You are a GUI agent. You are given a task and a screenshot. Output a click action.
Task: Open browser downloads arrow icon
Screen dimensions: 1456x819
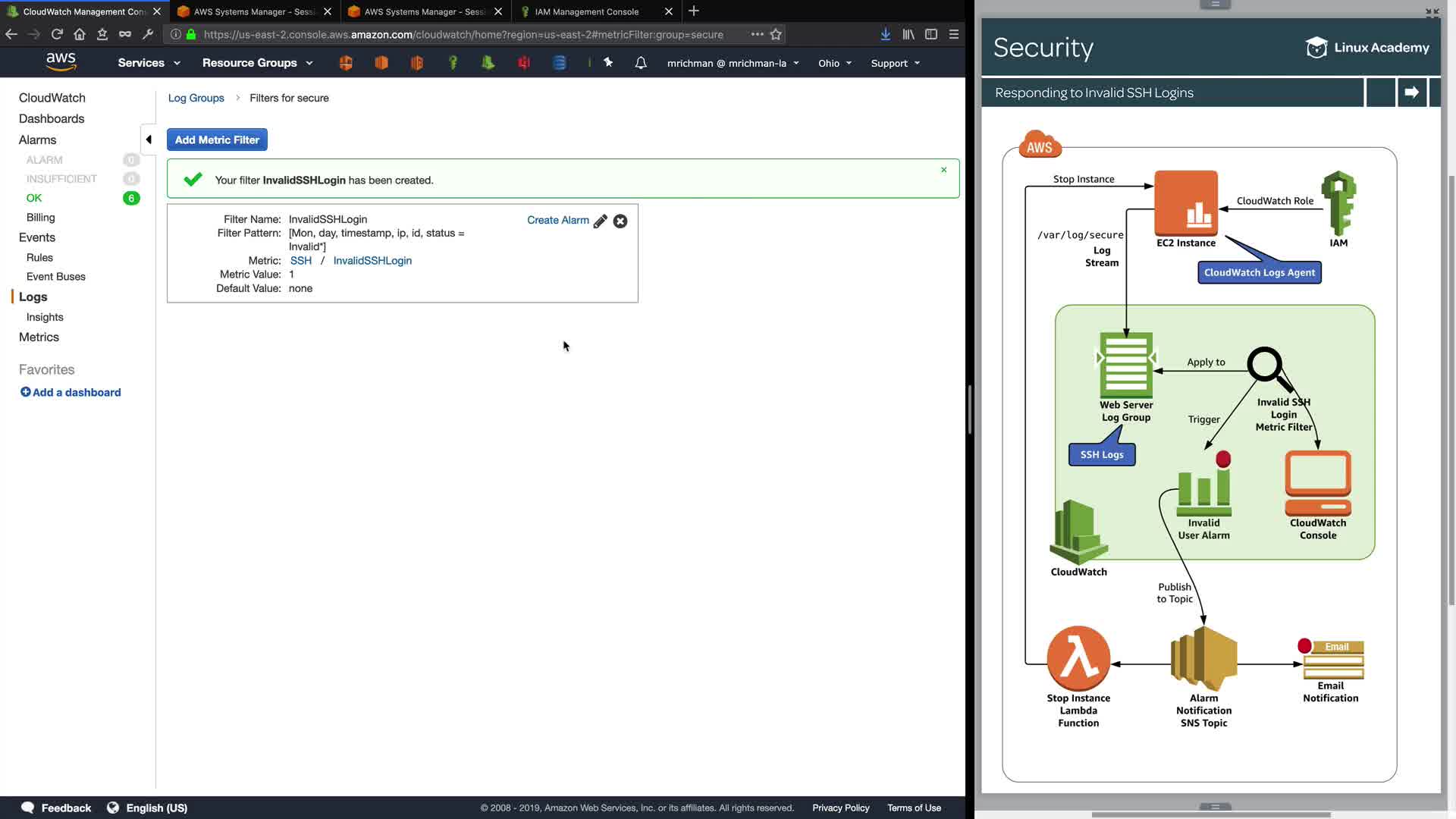[x=885, y=34]
